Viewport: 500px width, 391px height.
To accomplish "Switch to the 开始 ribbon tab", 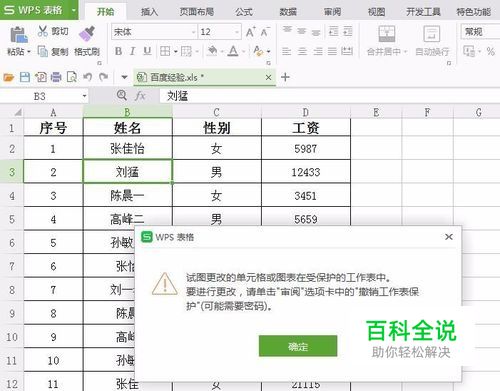I will point(105,12).
